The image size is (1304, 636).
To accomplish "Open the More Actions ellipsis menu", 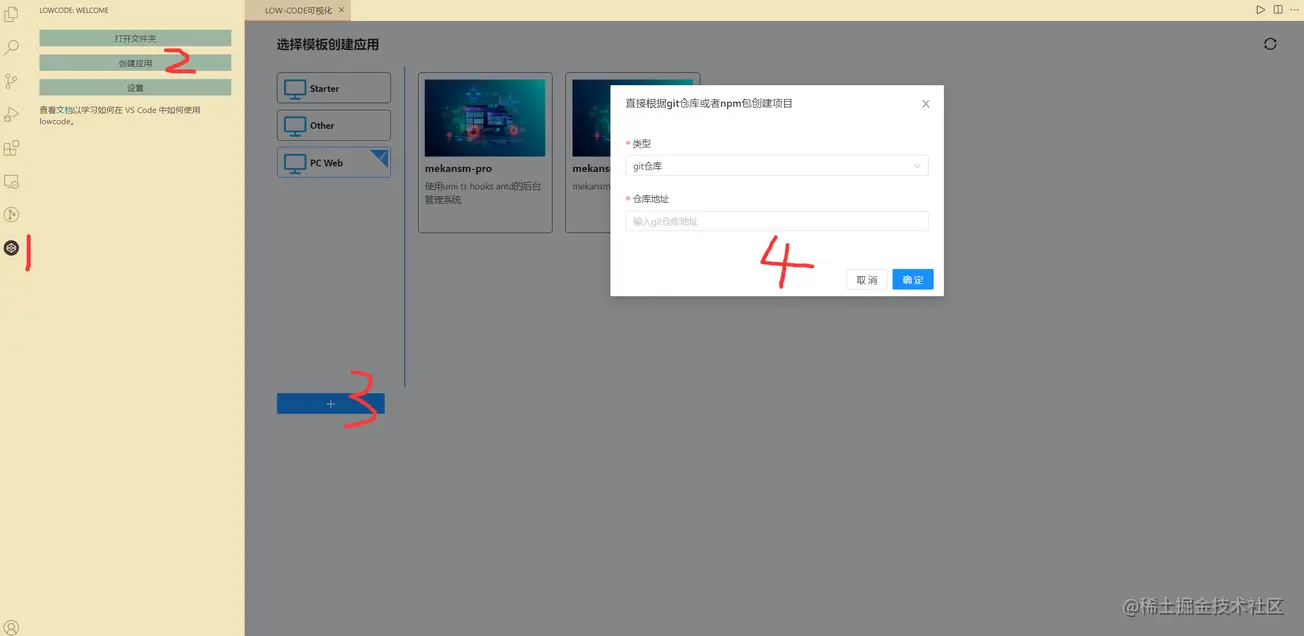I will [x=1295, y=10].
